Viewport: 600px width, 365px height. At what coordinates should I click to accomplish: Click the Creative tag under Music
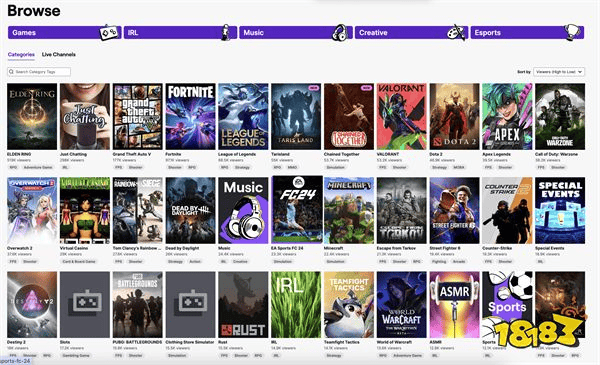point(240,262)
